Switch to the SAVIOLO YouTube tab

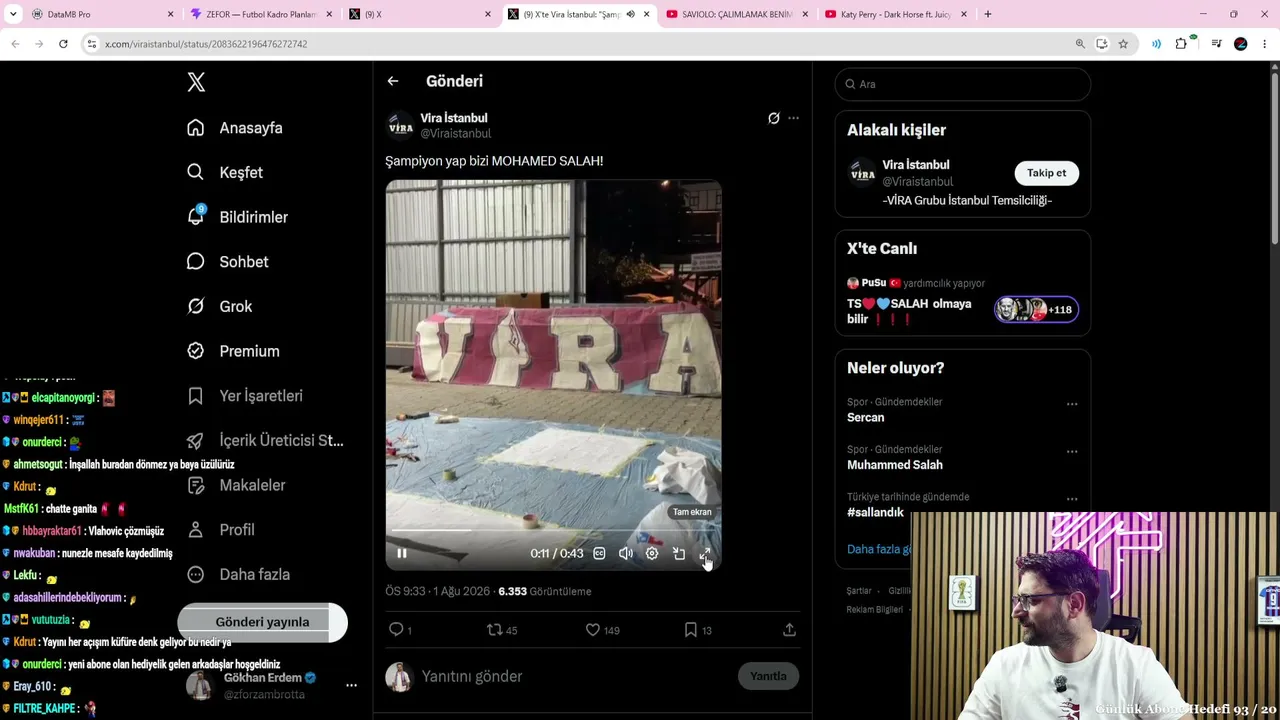(738, 14)
